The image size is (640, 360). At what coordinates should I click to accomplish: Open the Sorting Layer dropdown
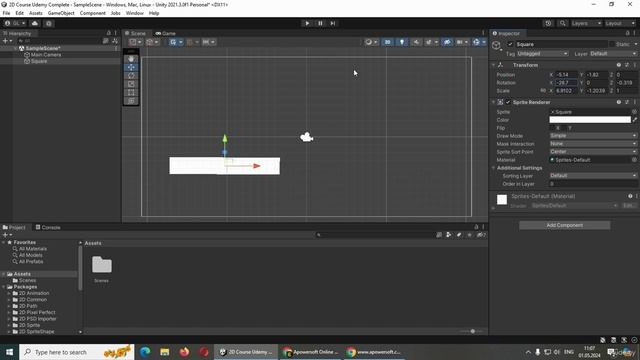(x=593, y=176)
